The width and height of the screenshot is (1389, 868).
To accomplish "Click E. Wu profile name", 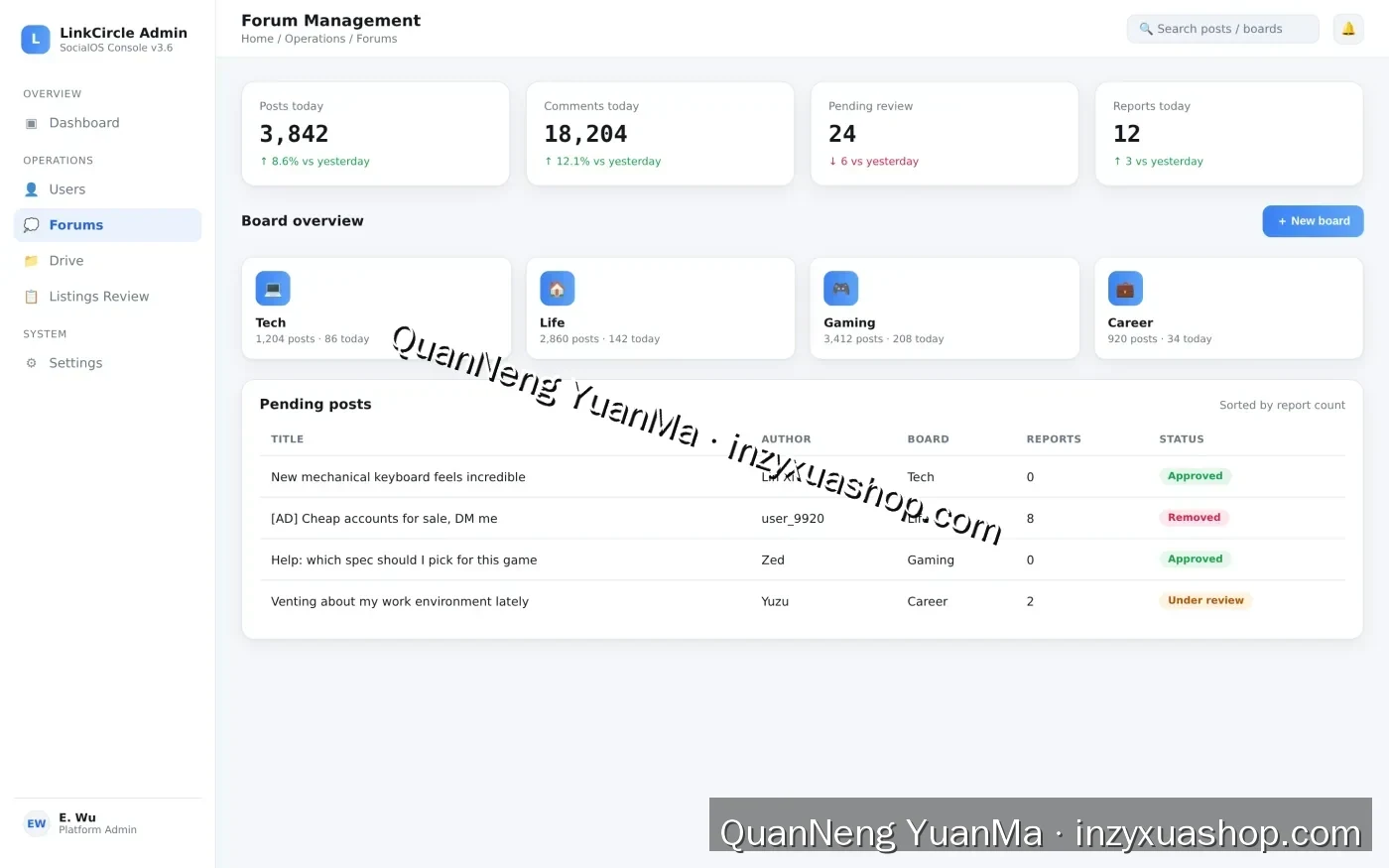I will pos(77,817).
